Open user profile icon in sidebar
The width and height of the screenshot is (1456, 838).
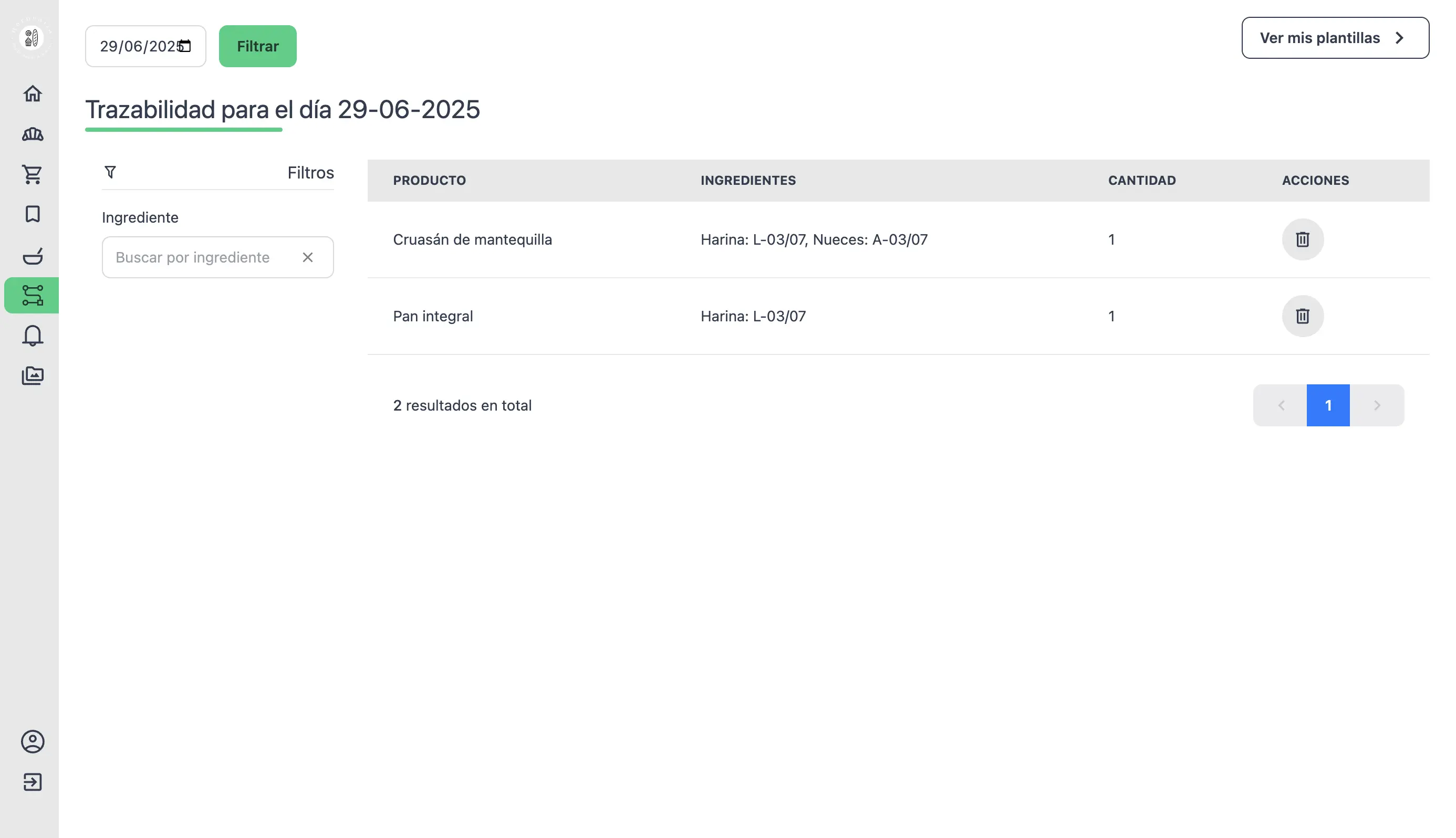click(32, 741)
